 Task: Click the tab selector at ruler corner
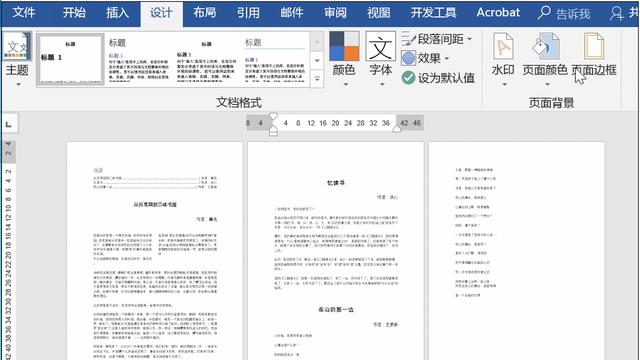[x=9, y=124]
